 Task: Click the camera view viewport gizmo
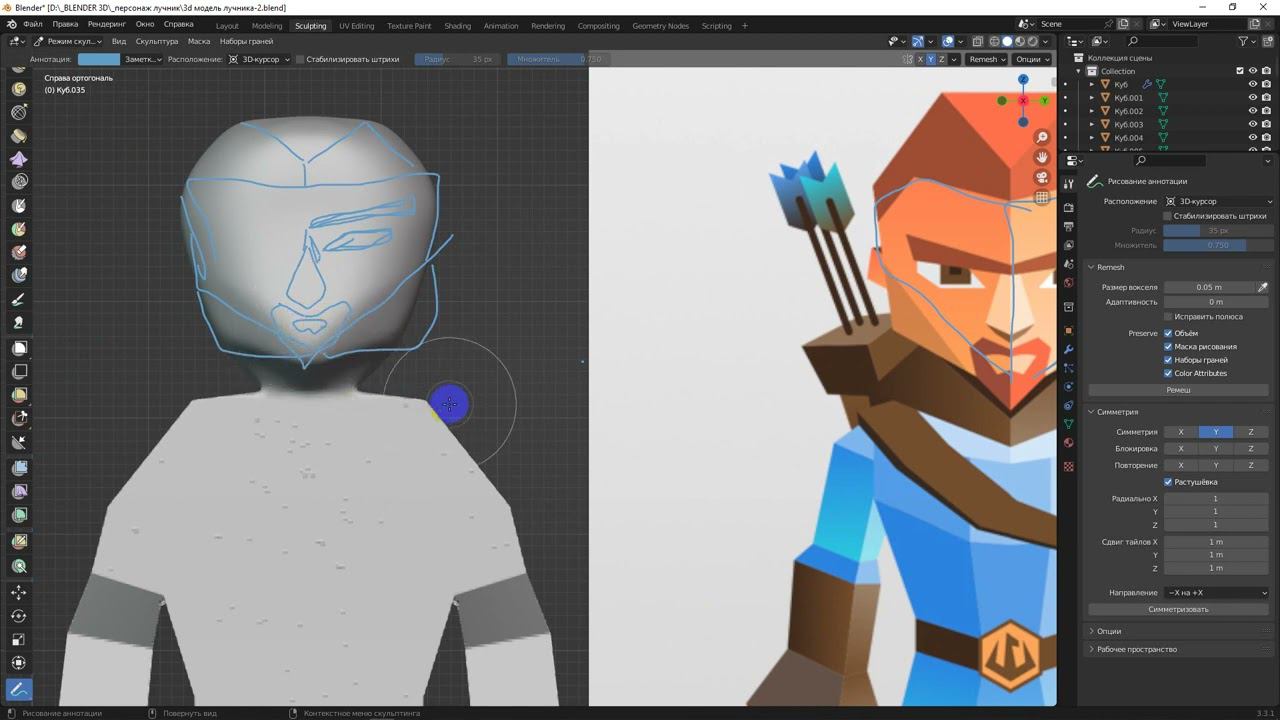coord(1042,177)
